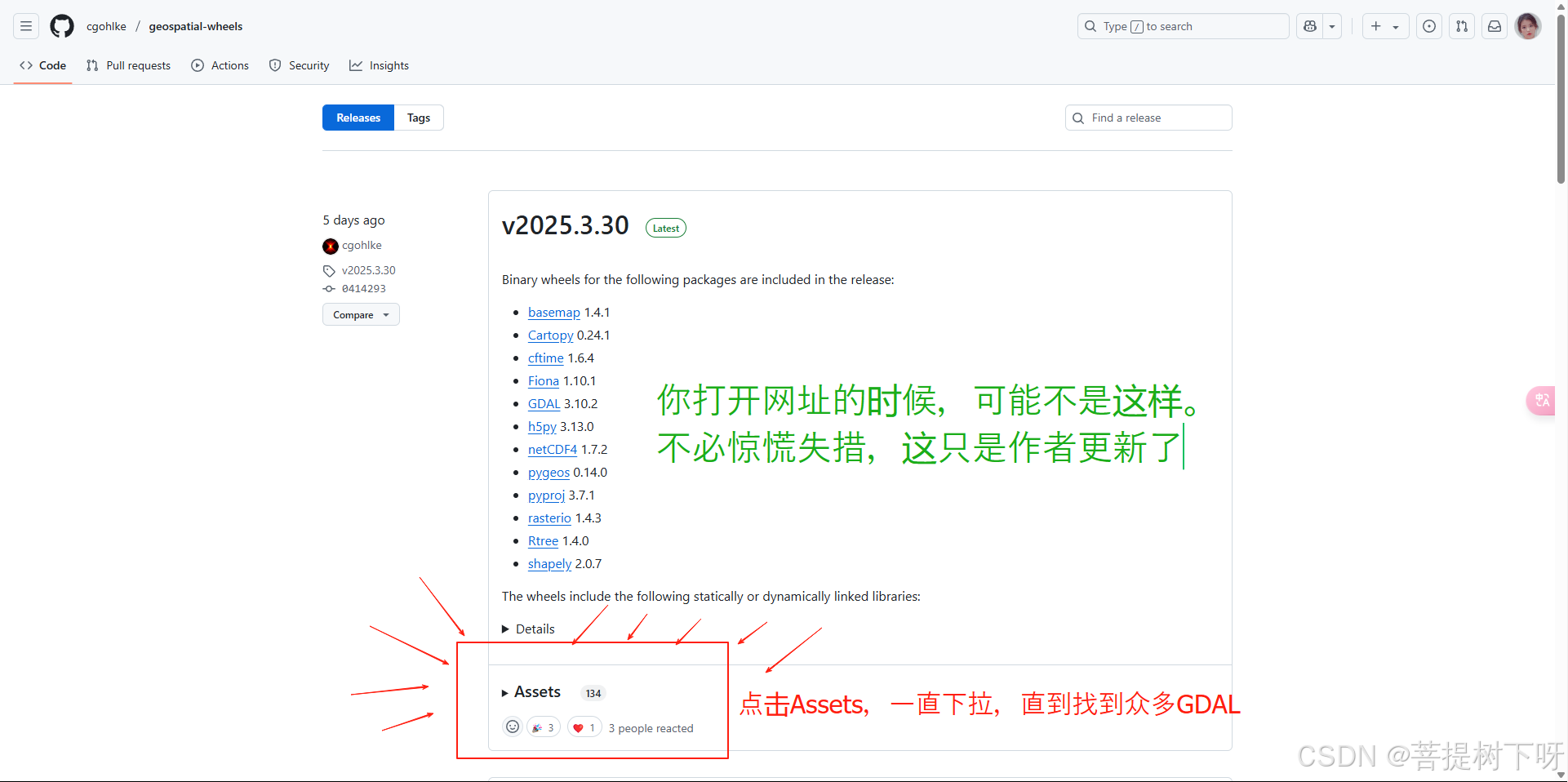This screenshot has height=782, width=1568.
Task: Toggle the heart reaction with 1
Action: (x=584, y=727)
